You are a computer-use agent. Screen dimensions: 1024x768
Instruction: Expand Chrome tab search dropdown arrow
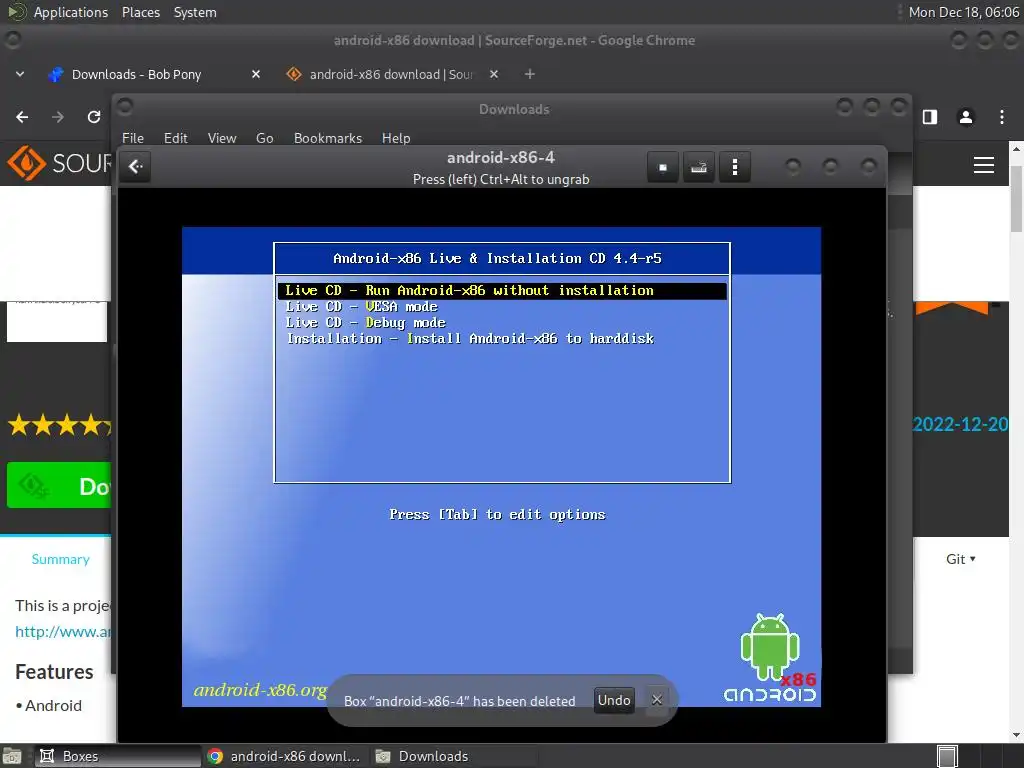(20, 74)
